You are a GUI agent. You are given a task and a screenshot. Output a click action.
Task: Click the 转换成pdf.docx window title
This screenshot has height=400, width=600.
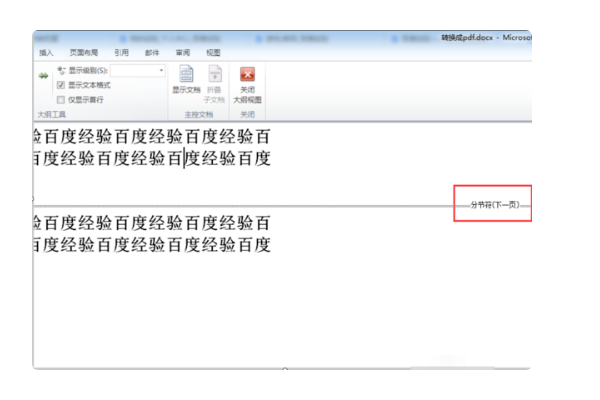(x=467, y=38)
